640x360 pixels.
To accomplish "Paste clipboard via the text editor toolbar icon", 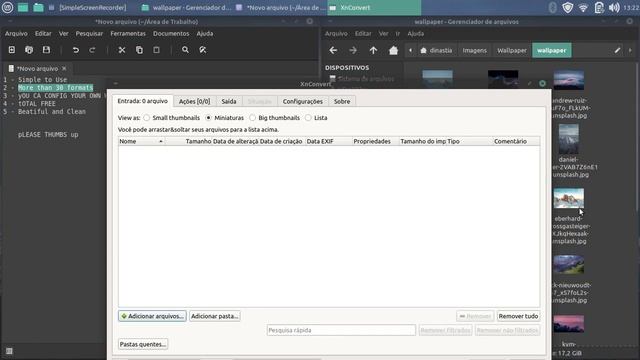I will (x=156, y=50).
